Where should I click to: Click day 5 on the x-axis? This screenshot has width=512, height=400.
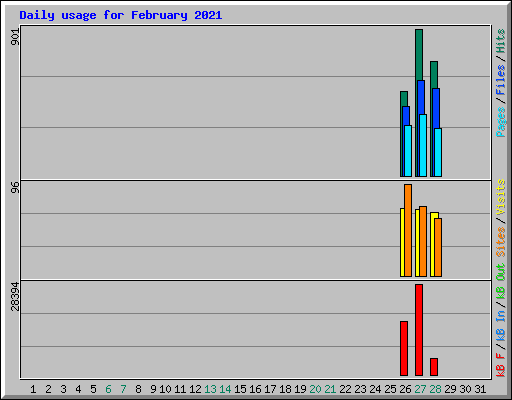pyautogui.click(x=93, y=389)
